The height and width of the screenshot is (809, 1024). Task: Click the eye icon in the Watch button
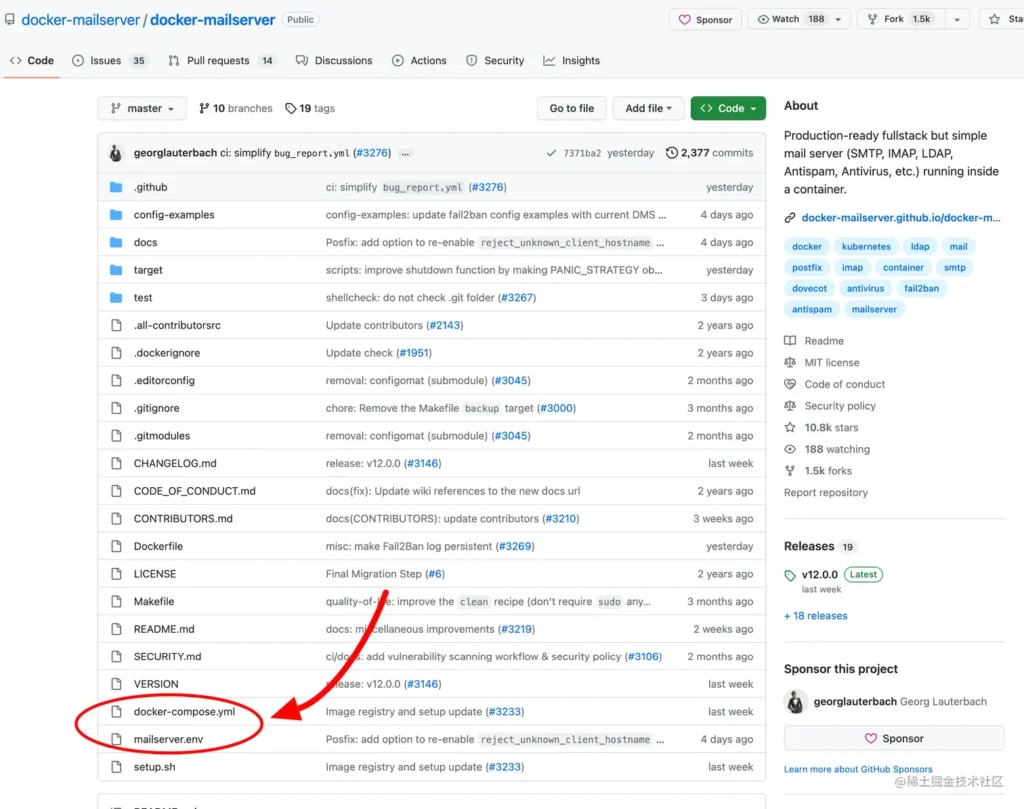763,20
